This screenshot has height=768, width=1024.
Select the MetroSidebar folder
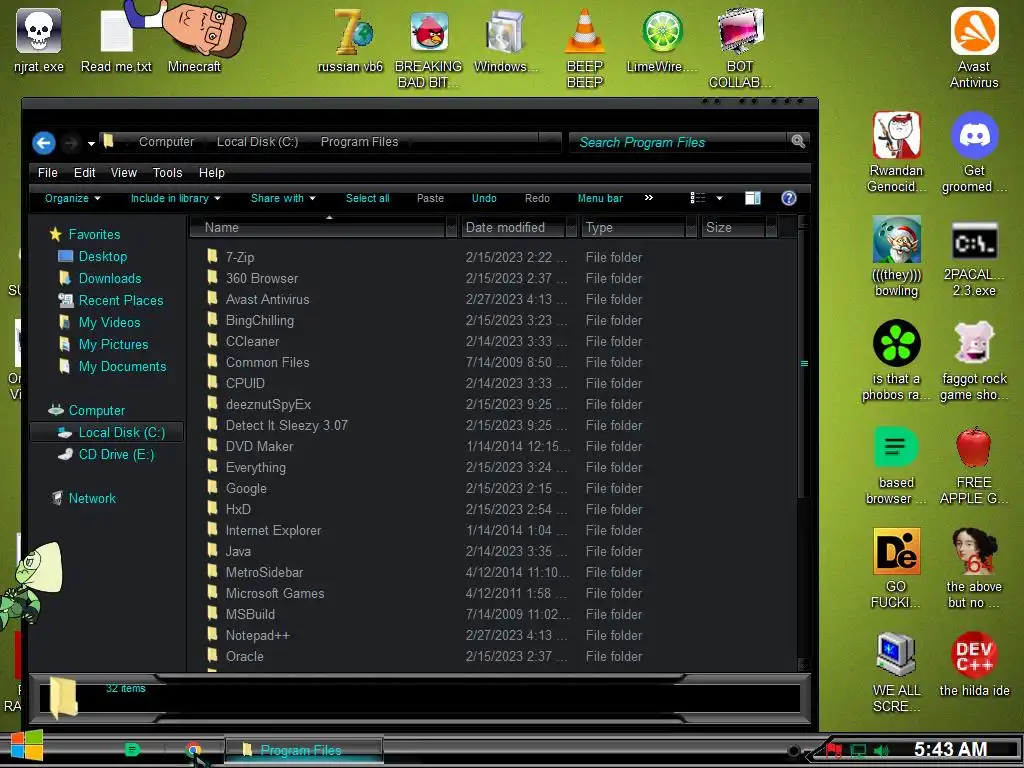click(x=264, y=572)
